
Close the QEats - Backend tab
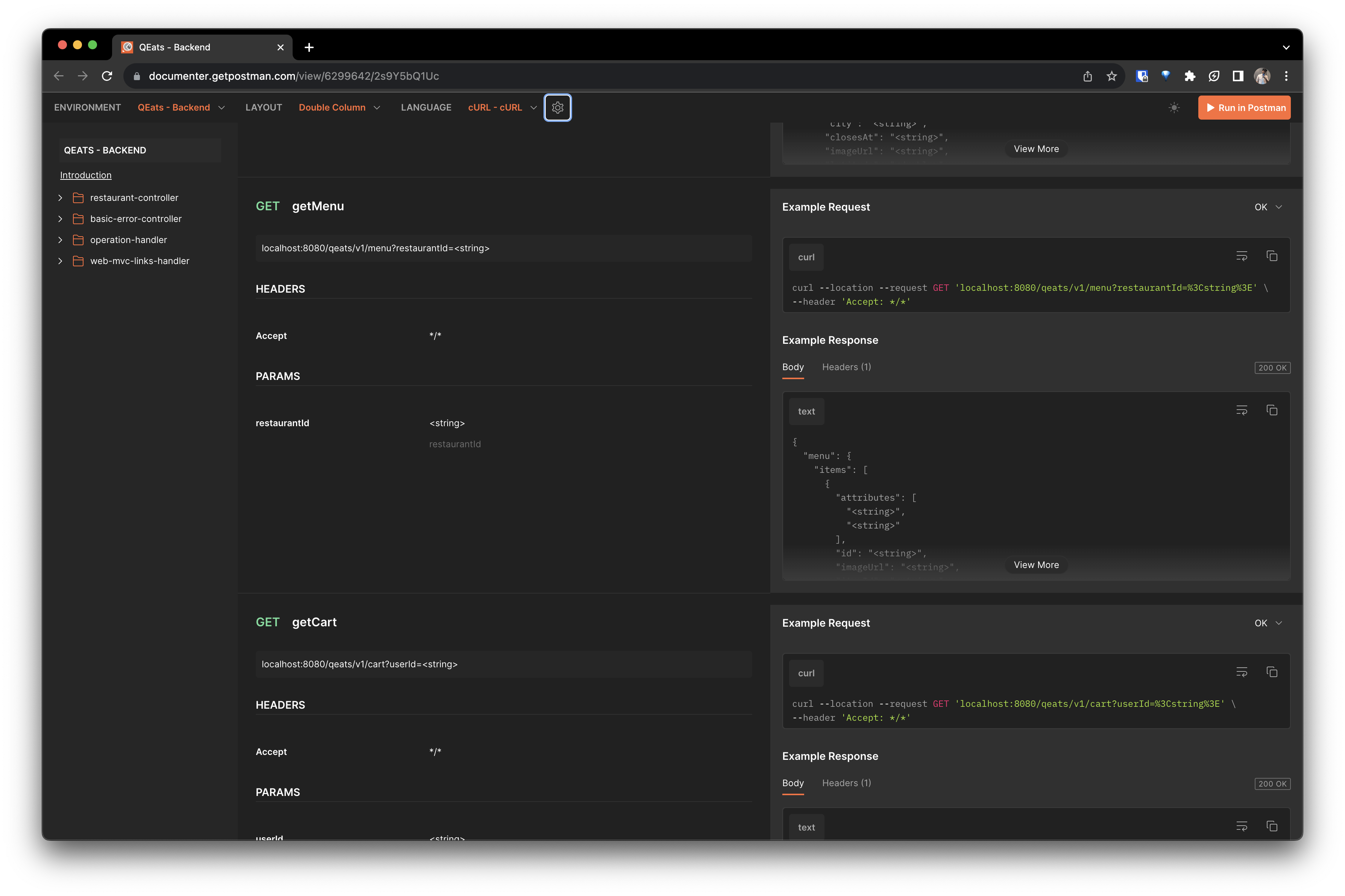pos(281,47)
